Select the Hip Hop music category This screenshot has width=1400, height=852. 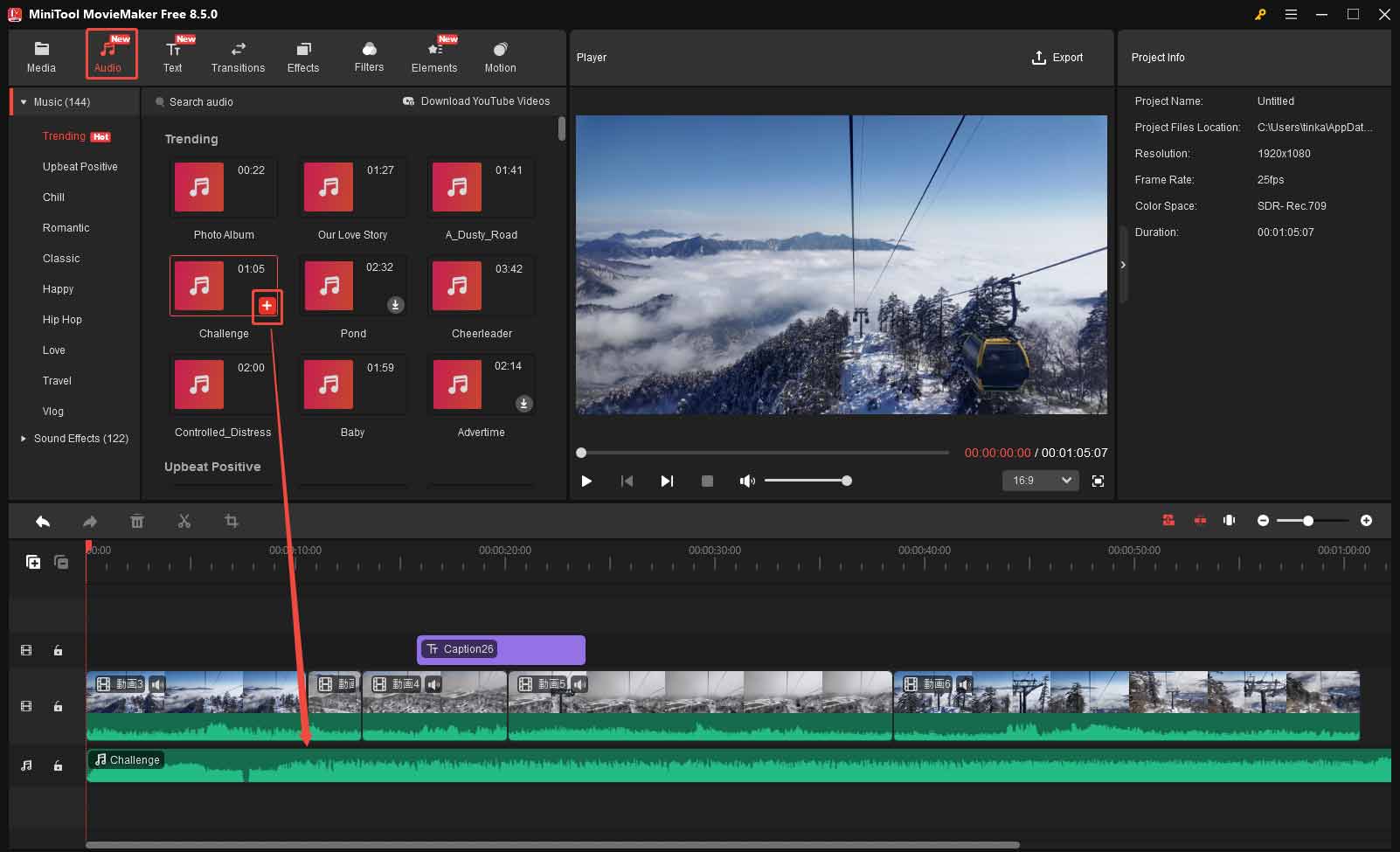pos(62,319)
